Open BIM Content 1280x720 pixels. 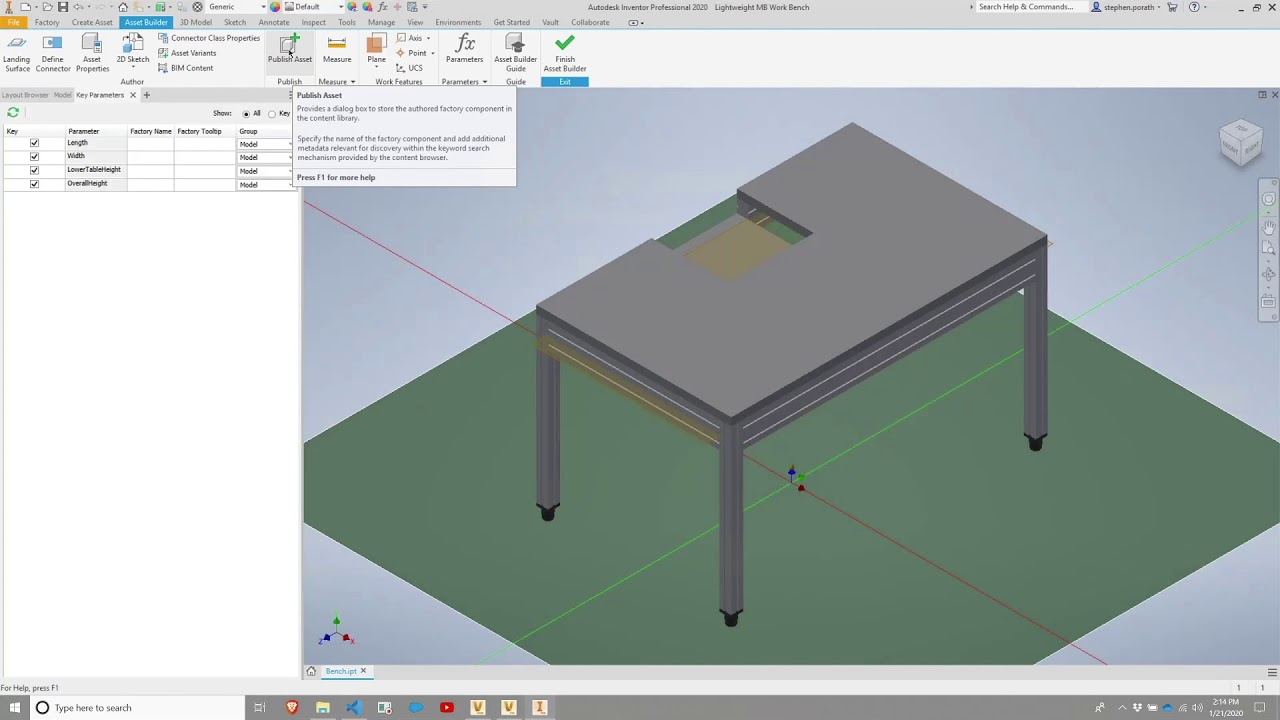click(x=185, y=68)
